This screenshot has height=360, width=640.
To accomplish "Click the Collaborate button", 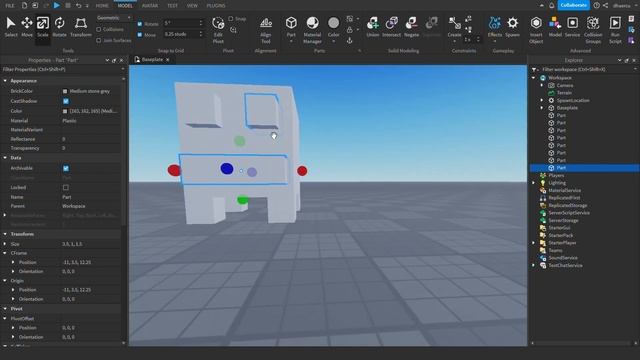I will [573, 5].
